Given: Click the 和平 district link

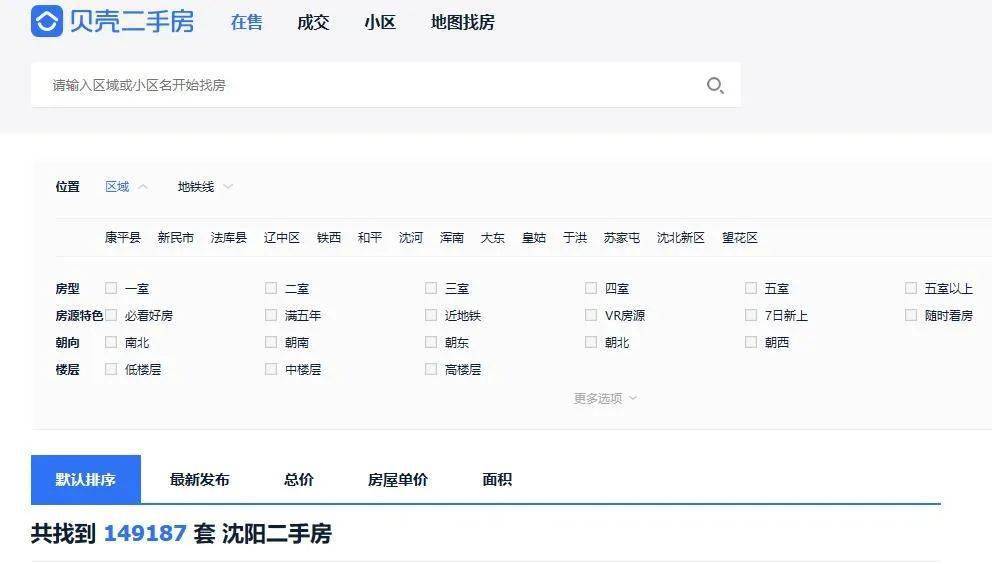Looking at the screenshot, I should tap(370, 238).
